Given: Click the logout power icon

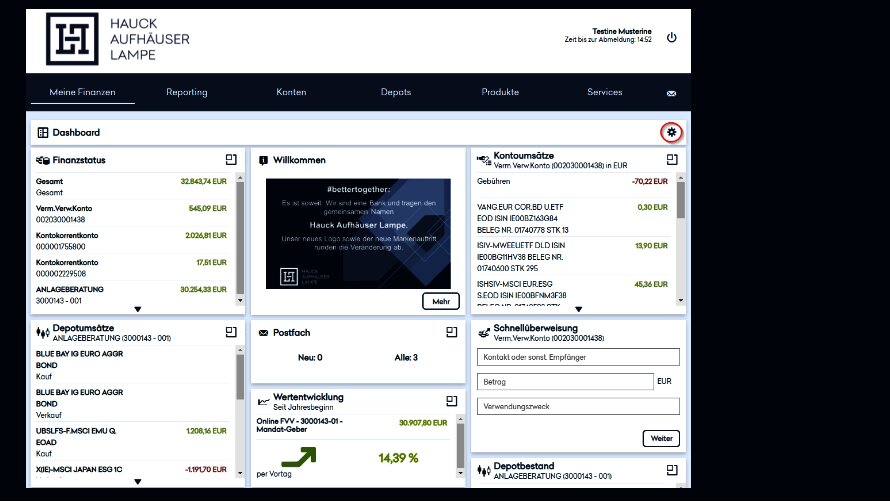Looking at the screenshot, I should point(671,37).
